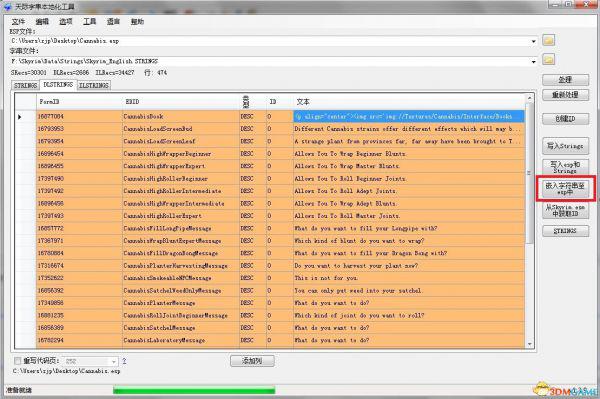Click text 'This is not for you.'

click(326, 278)
